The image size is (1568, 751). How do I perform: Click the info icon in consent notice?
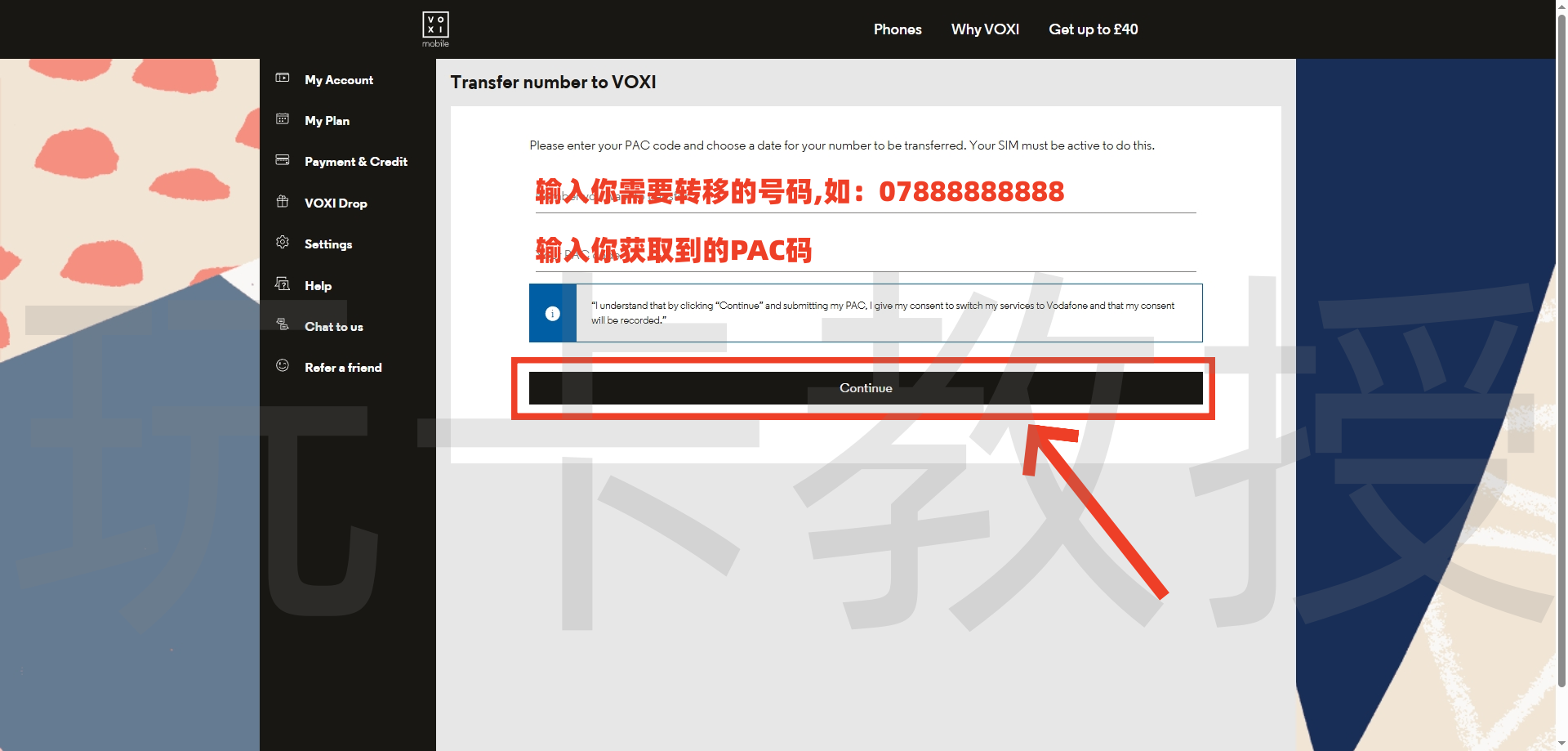553,314
